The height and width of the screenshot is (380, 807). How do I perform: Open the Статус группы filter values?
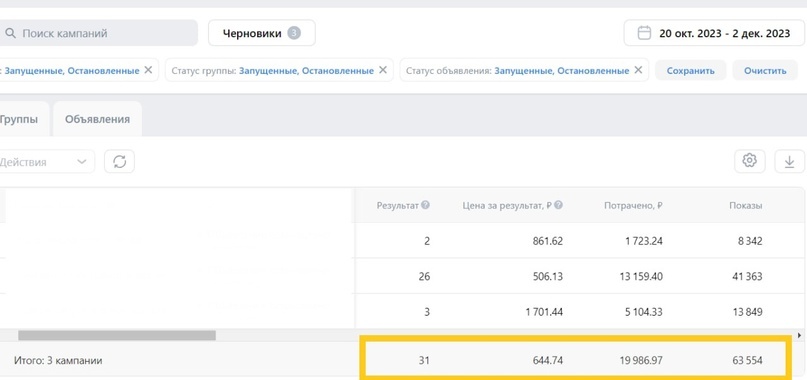(307, 71)
